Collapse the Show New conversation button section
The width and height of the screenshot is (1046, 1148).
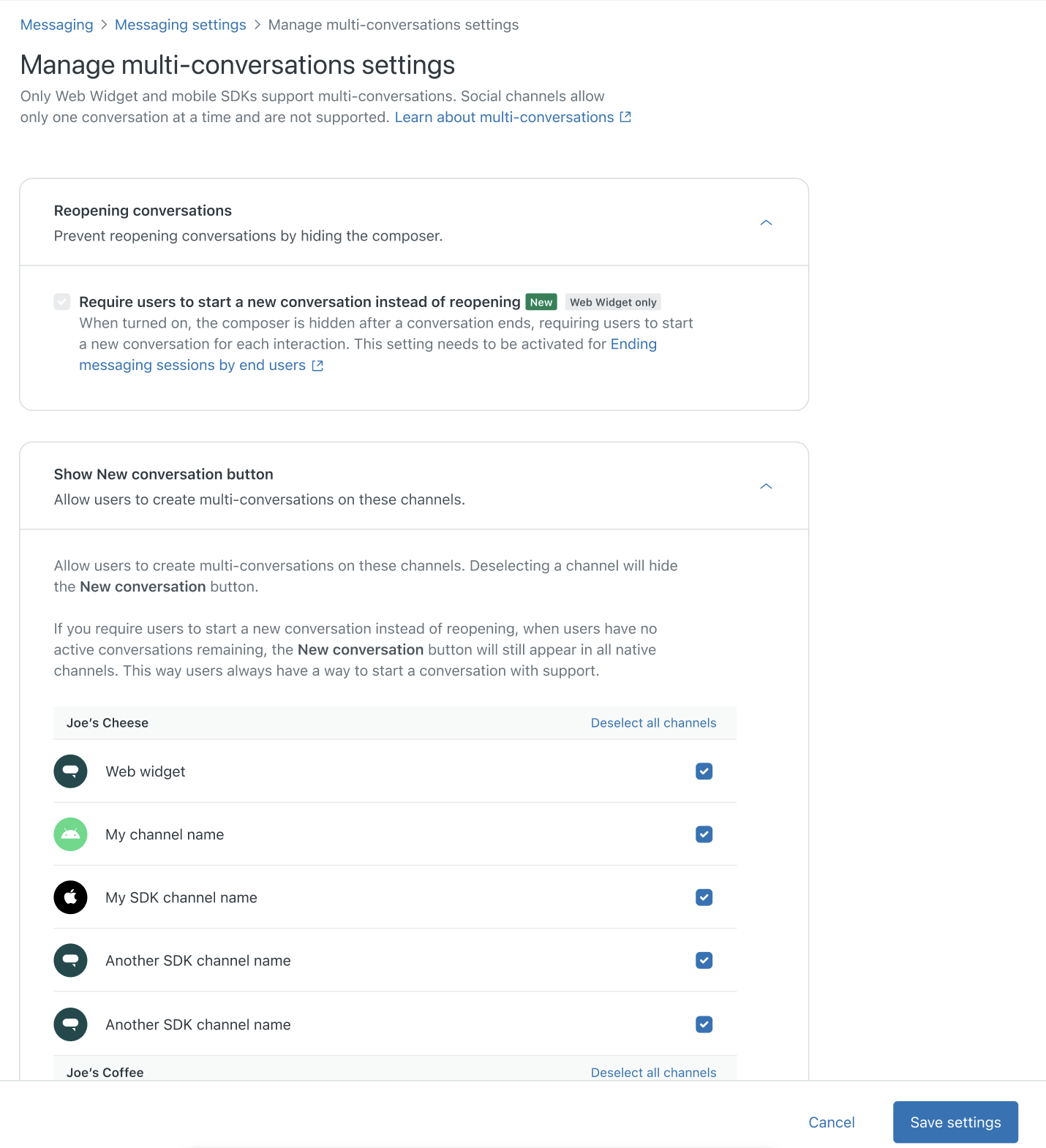coord(766,486)
